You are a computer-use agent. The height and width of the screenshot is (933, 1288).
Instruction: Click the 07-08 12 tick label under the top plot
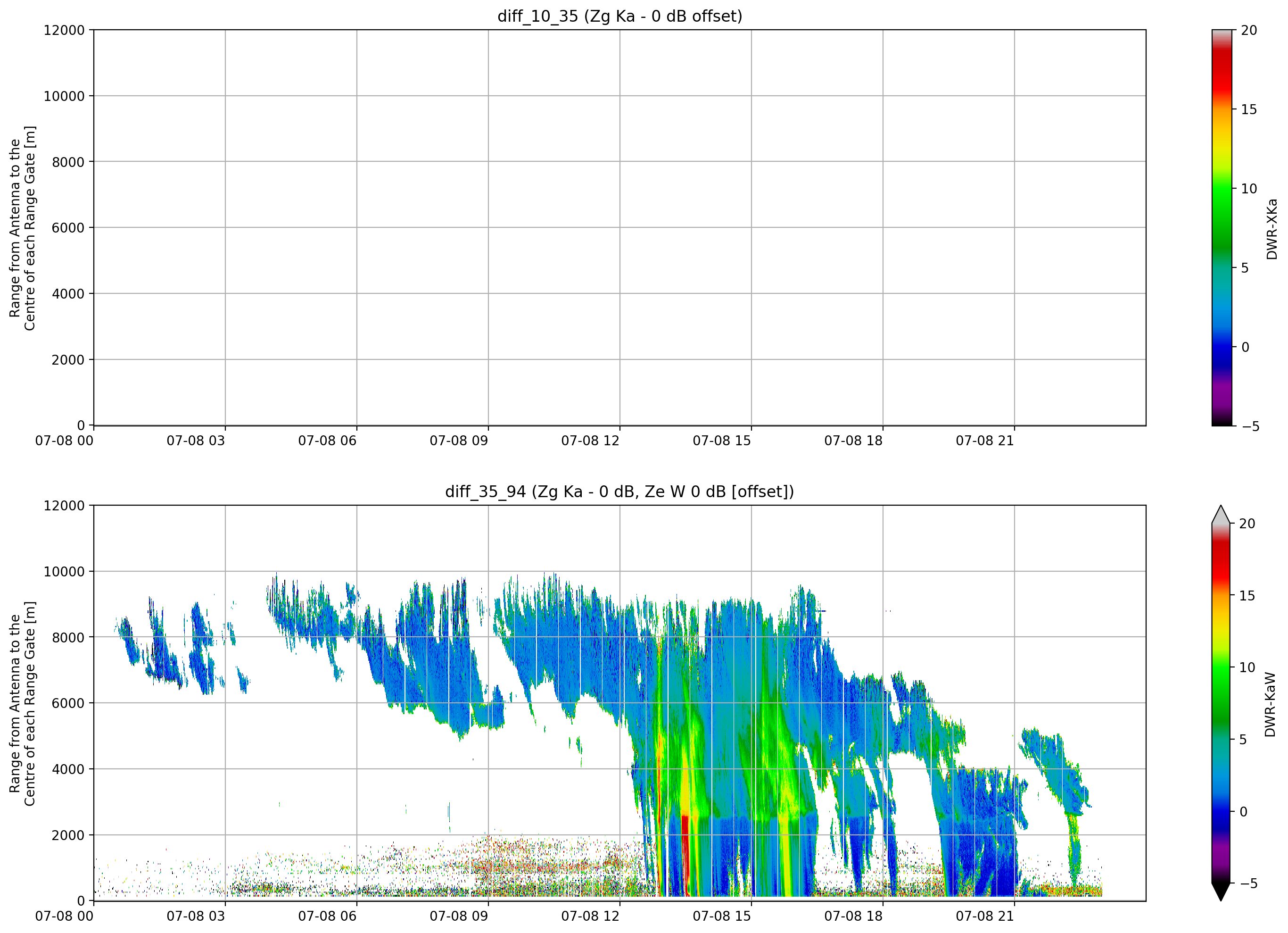tap(590, 441)
